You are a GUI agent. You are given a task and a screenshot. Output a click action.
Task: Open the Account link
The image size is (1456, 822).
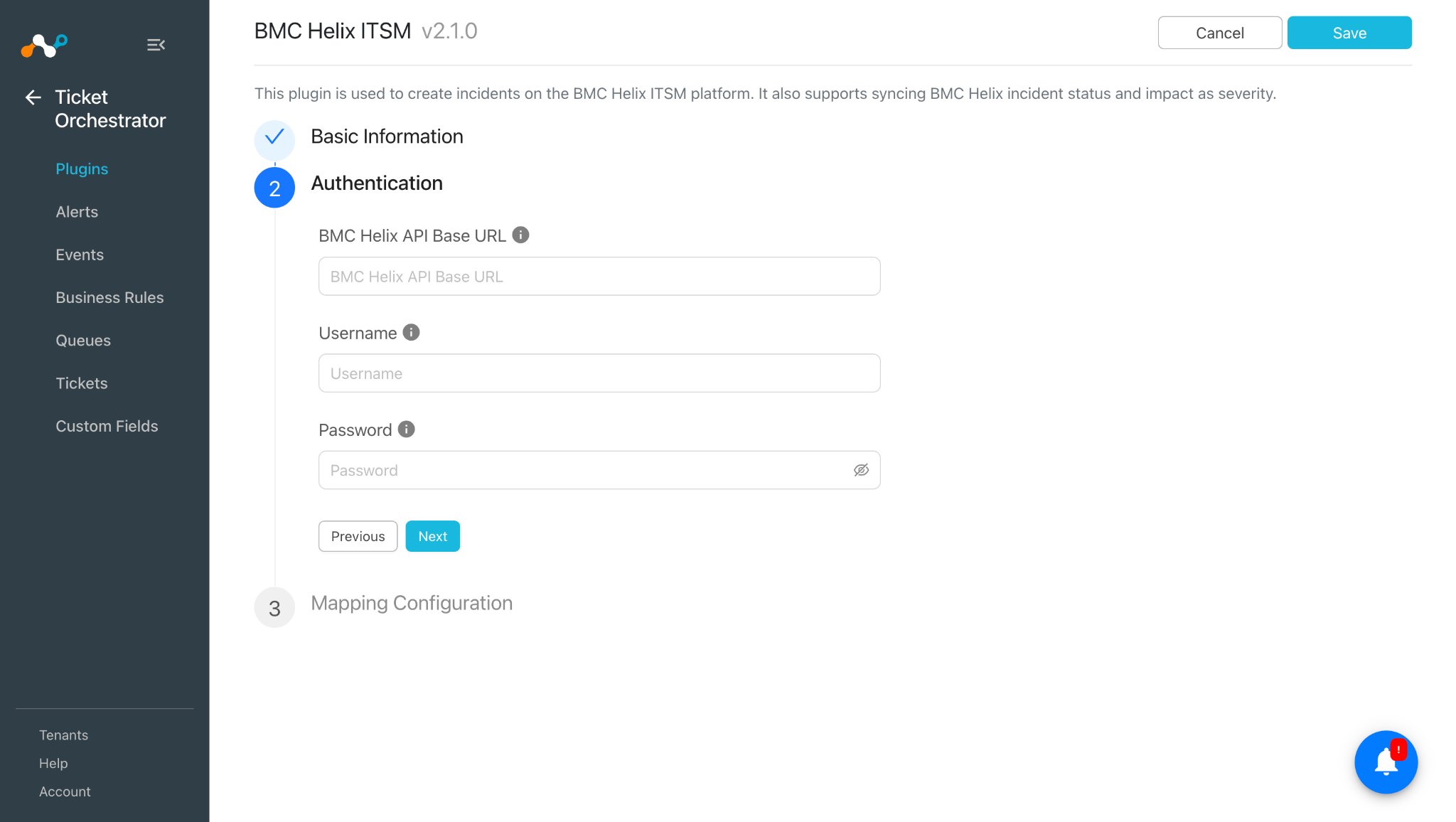coord(65,791)
